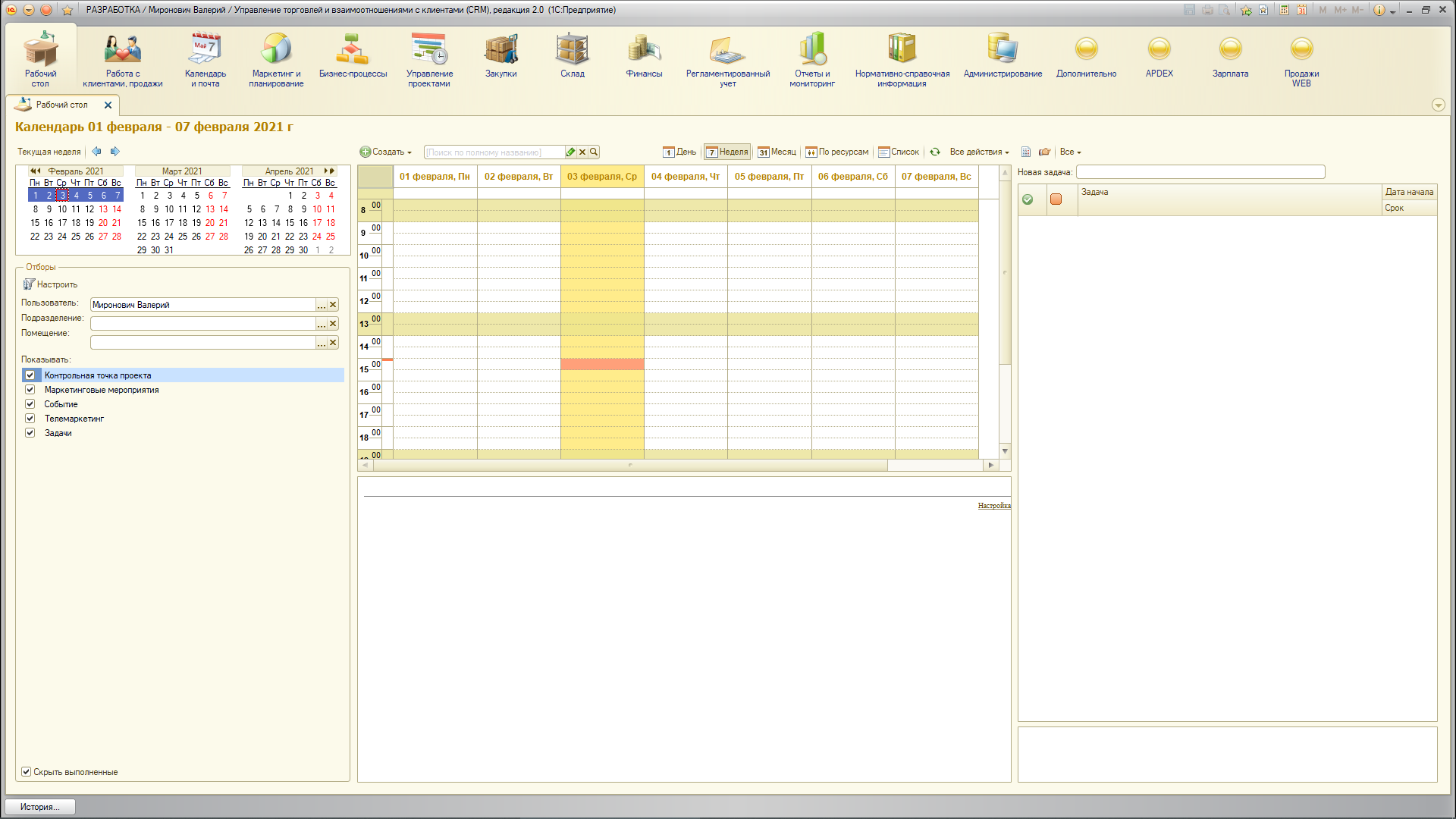Jump back a year in mini calendar

tap(35, 171)
